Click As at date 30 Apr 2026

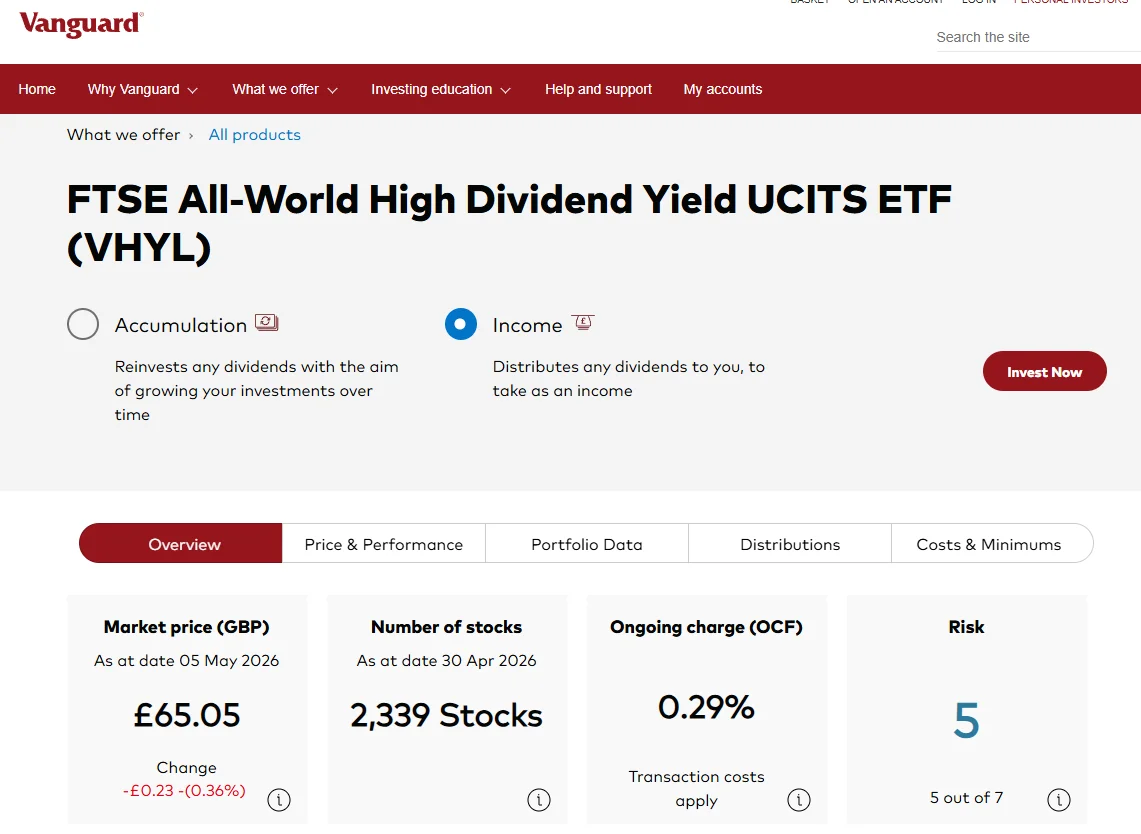click(446, 661)
